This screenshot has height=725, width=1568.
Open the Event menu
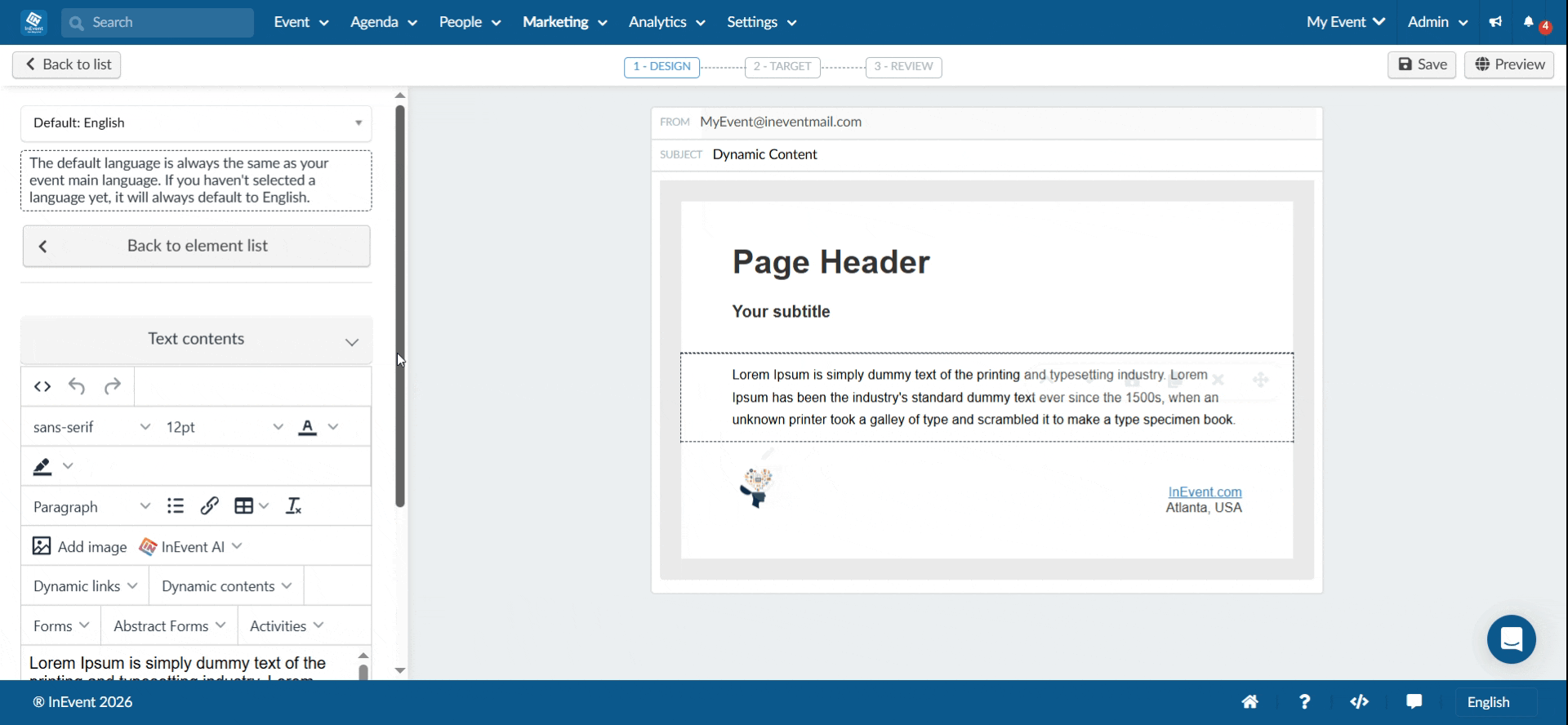[x=301, y=22]
